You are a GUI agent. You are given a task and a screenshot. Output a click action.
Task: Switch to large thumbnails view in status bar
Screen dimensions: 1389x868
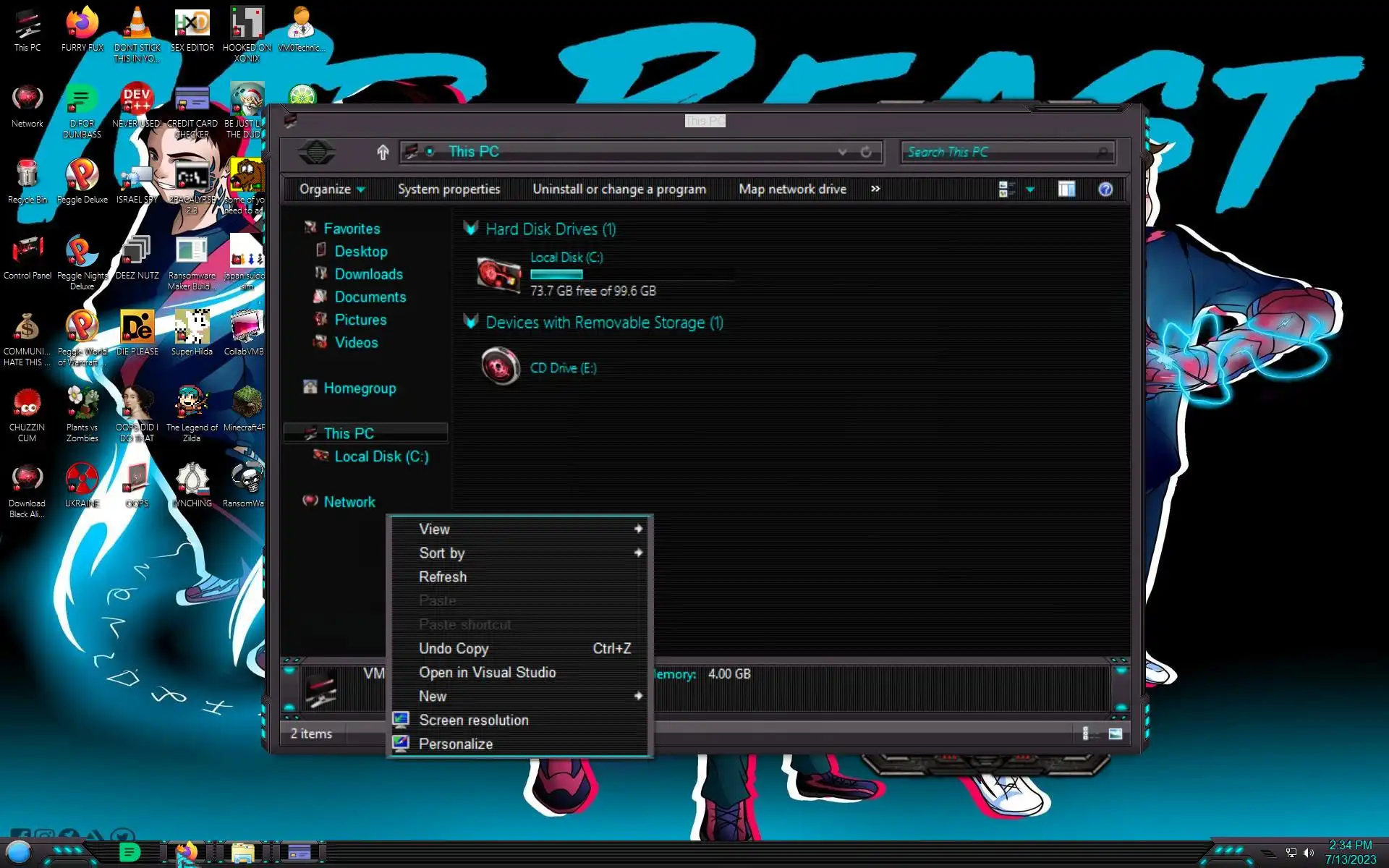pyautogui.click(x=1115, y=733)
